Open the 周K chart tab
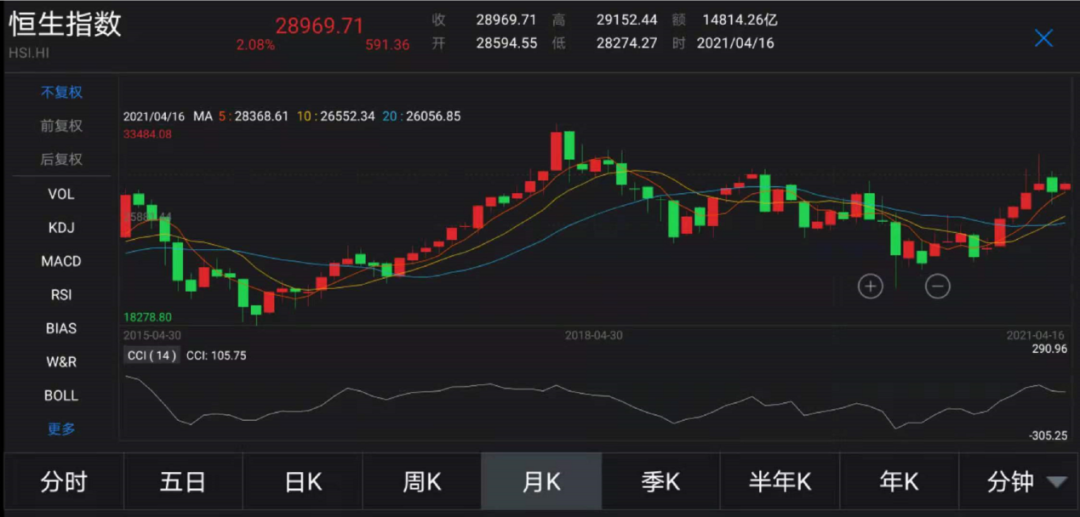The image size is (1080, 517). (422, 482)
